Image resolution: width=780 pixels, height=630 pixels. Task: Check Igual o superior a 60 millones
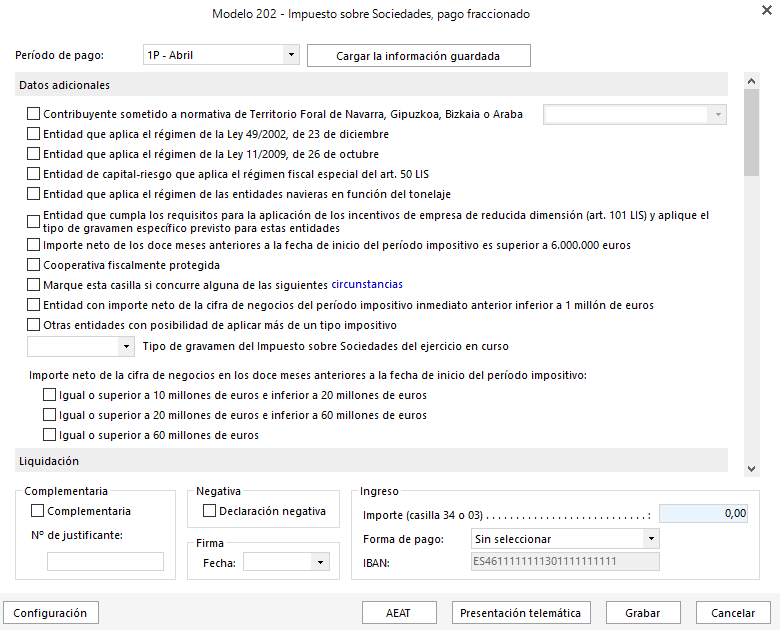point(49,435)
